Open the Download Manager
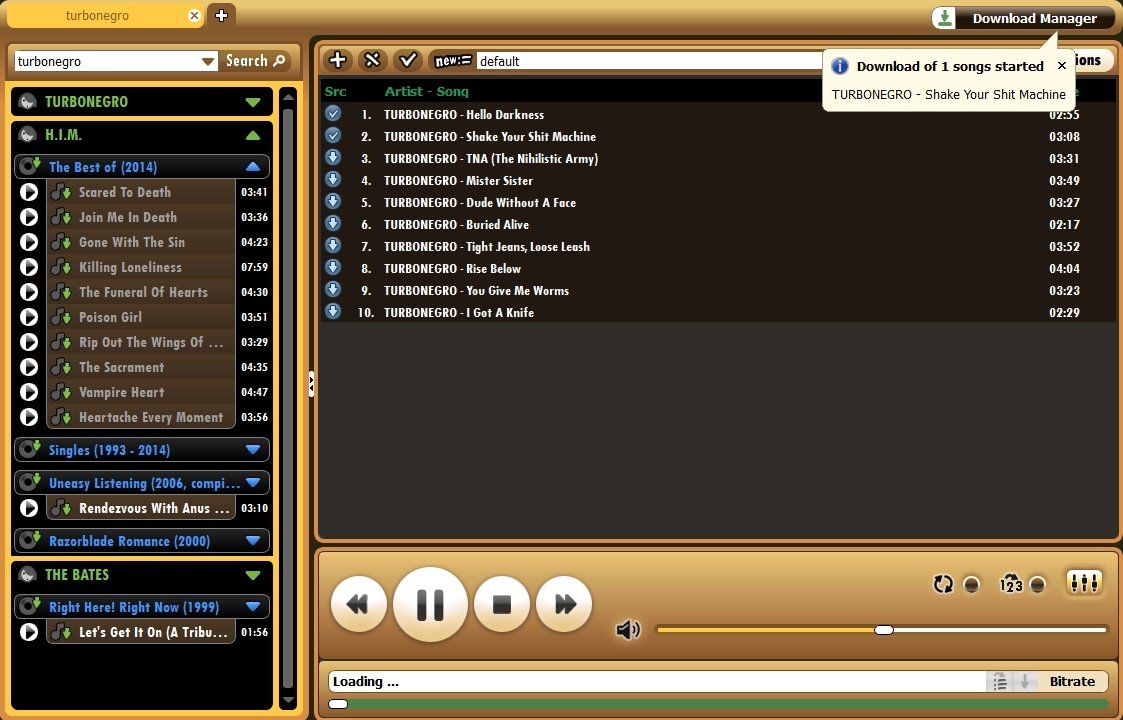The height and width of the screenshot is (720, 1123). pos(1023,19)
